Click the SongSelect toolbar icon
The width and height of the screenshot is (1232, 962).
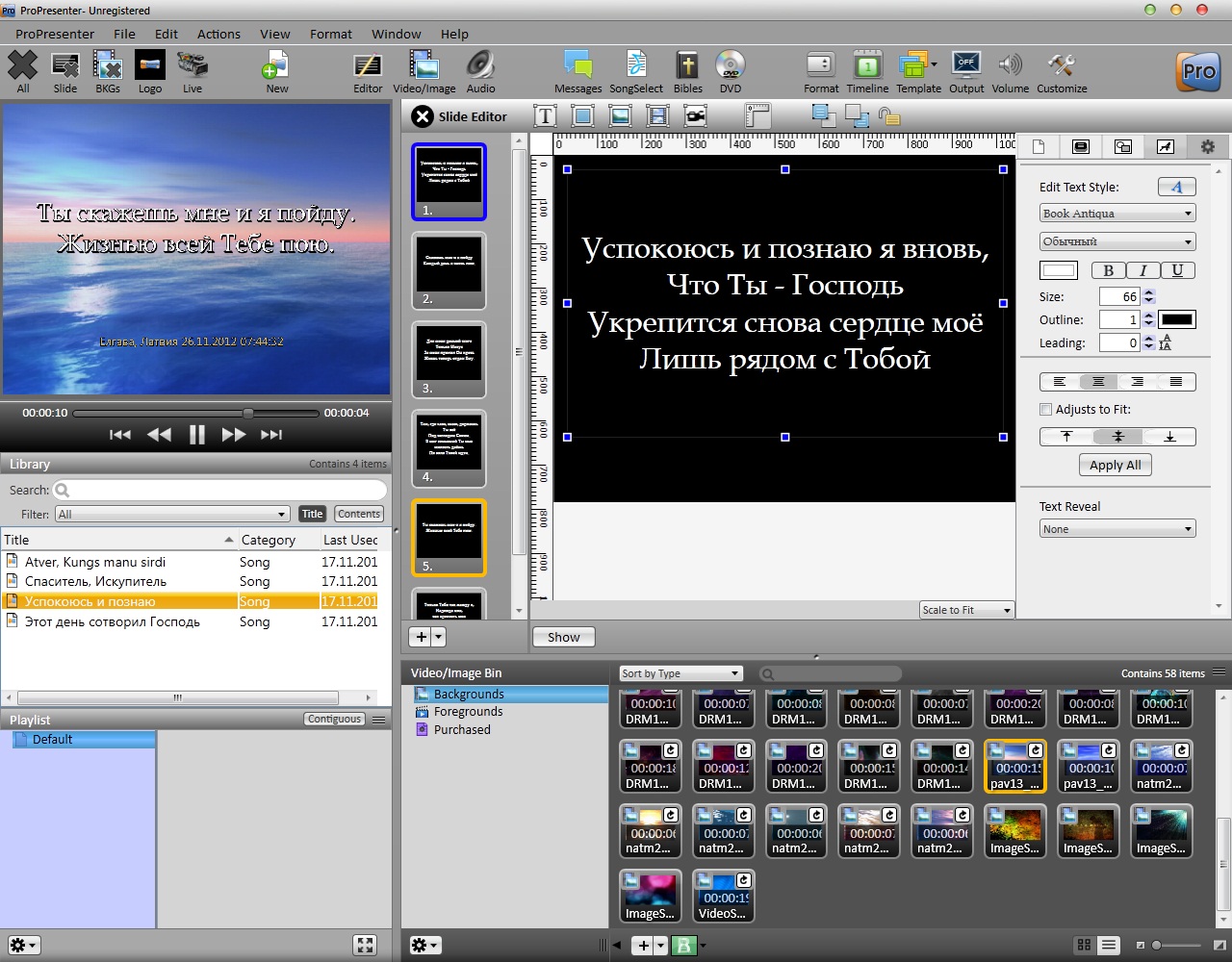tap(636, 66)
